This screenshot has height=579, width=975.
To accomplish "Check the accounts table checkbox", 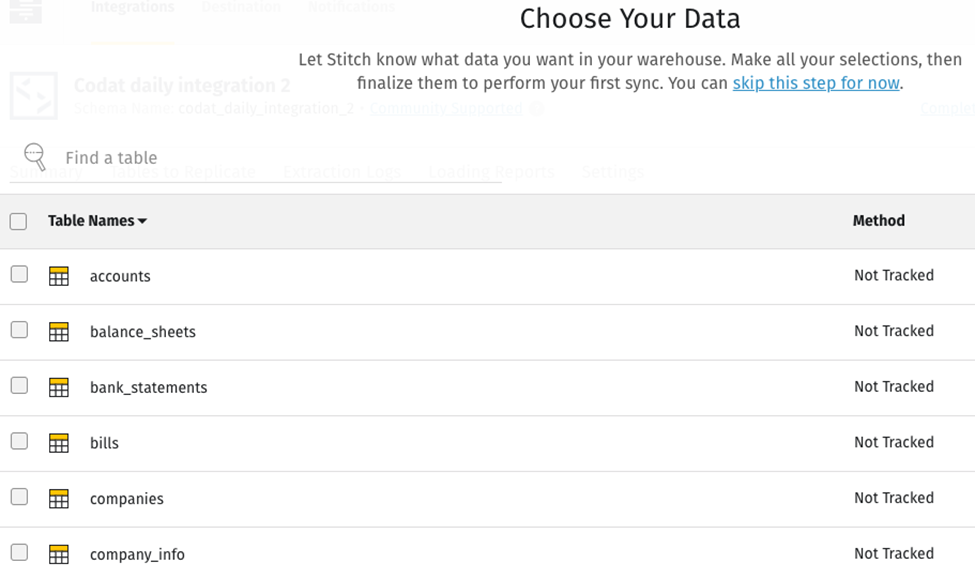I will pos(18,275).
